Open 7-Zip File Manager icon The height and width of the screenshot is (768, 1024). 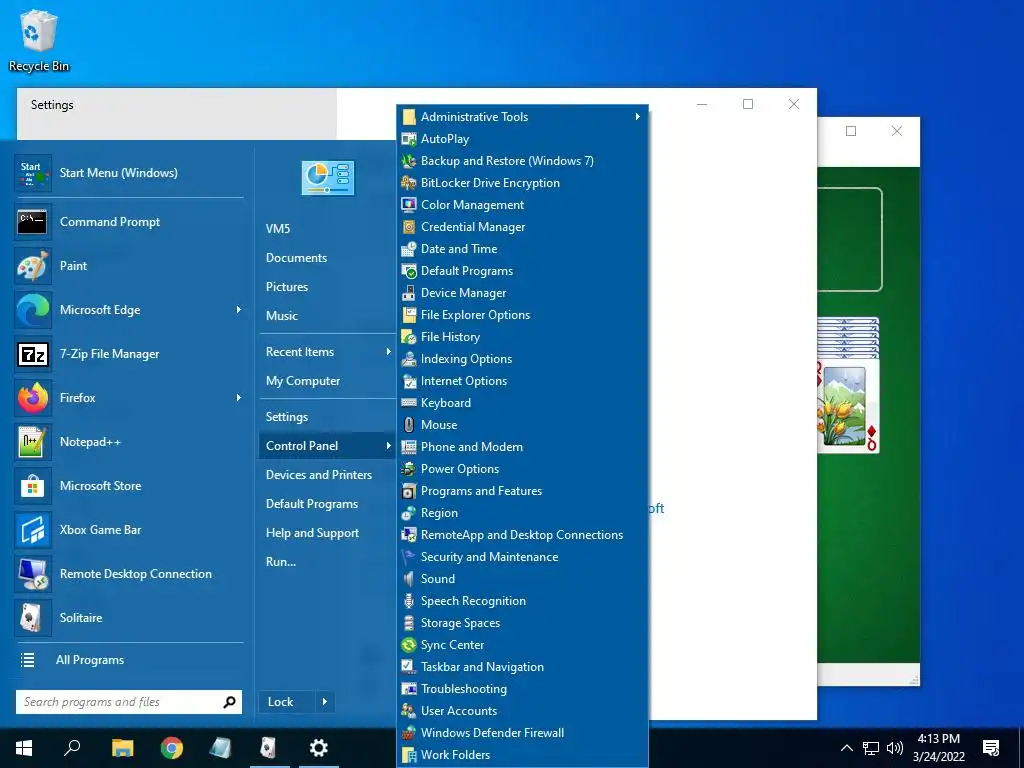(x=33, y=354)
